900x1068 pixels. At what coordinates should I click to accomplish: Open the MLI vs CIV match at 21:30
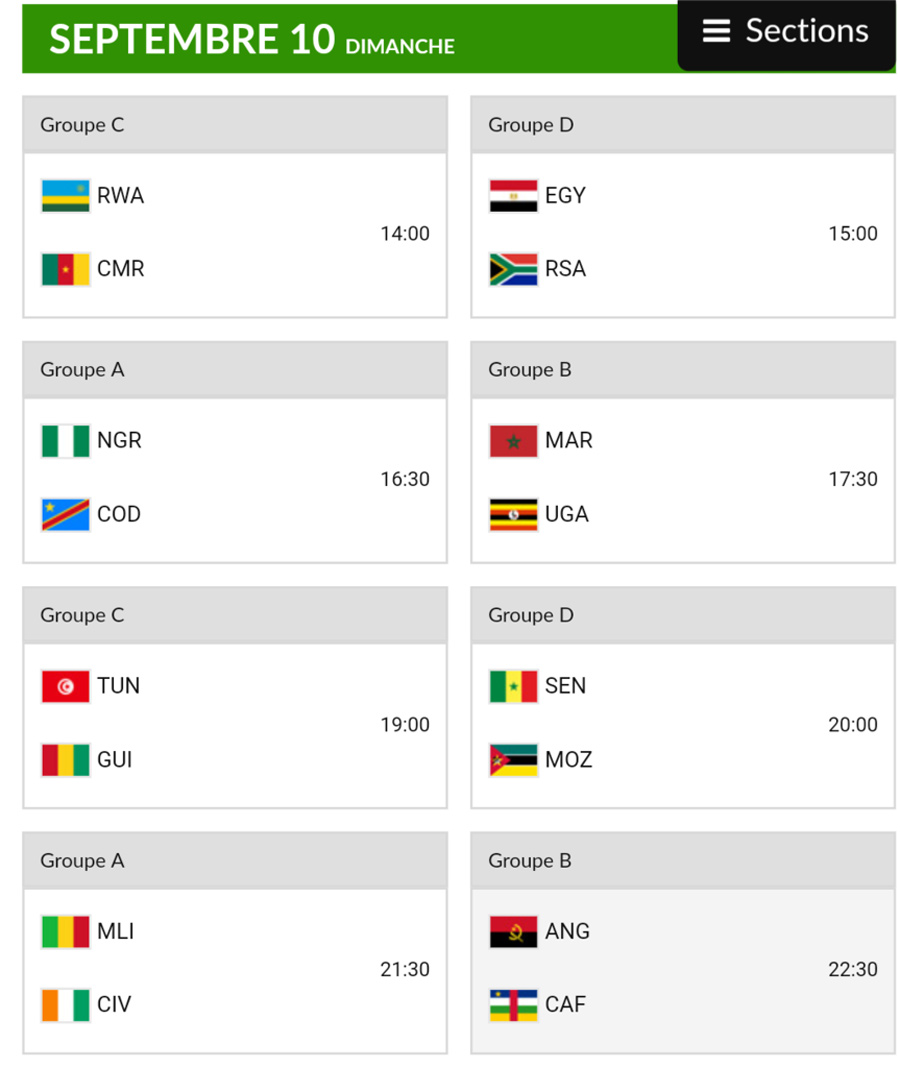point(235,969)
